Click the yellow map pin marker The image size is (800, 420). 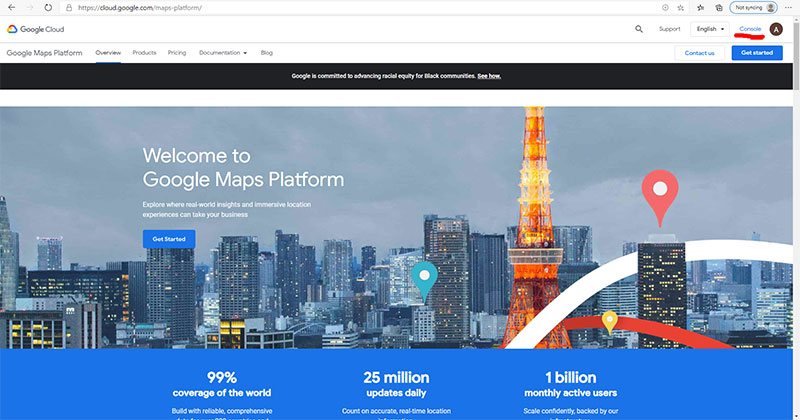click(610, 323)
